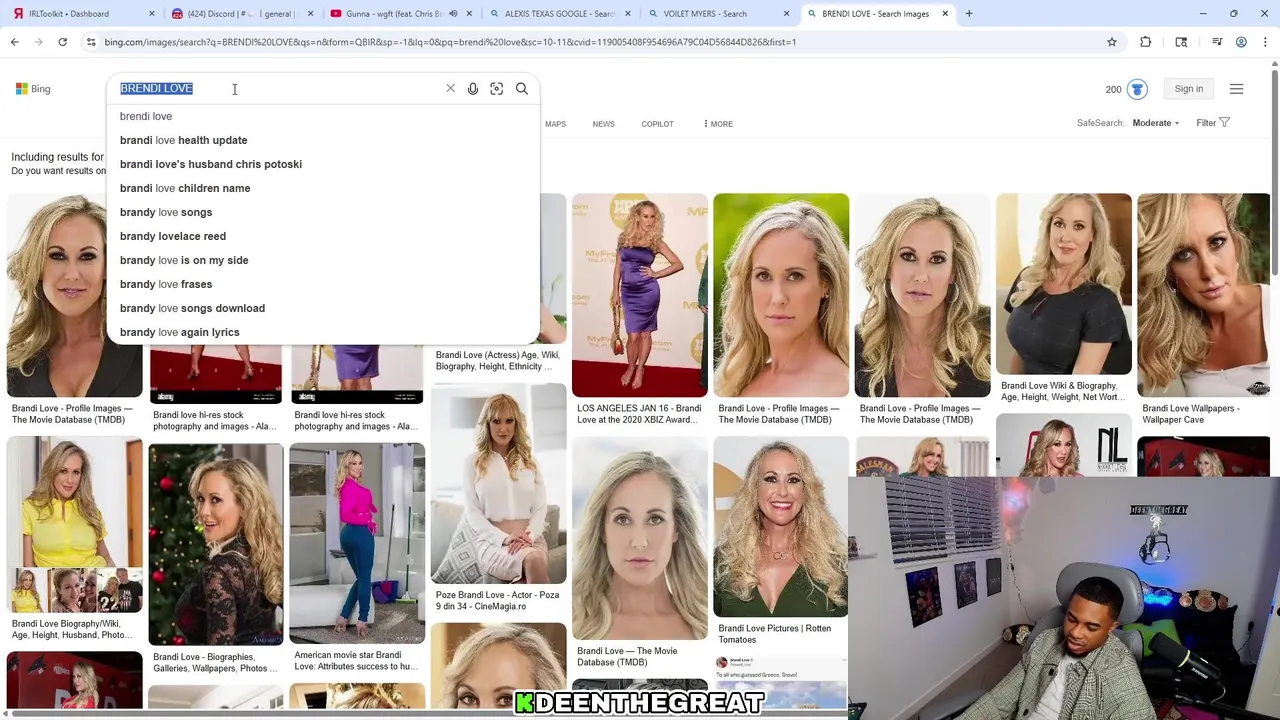Open 'Wallpapers - Wallpaper Cave' result link

coord(1191,414)
